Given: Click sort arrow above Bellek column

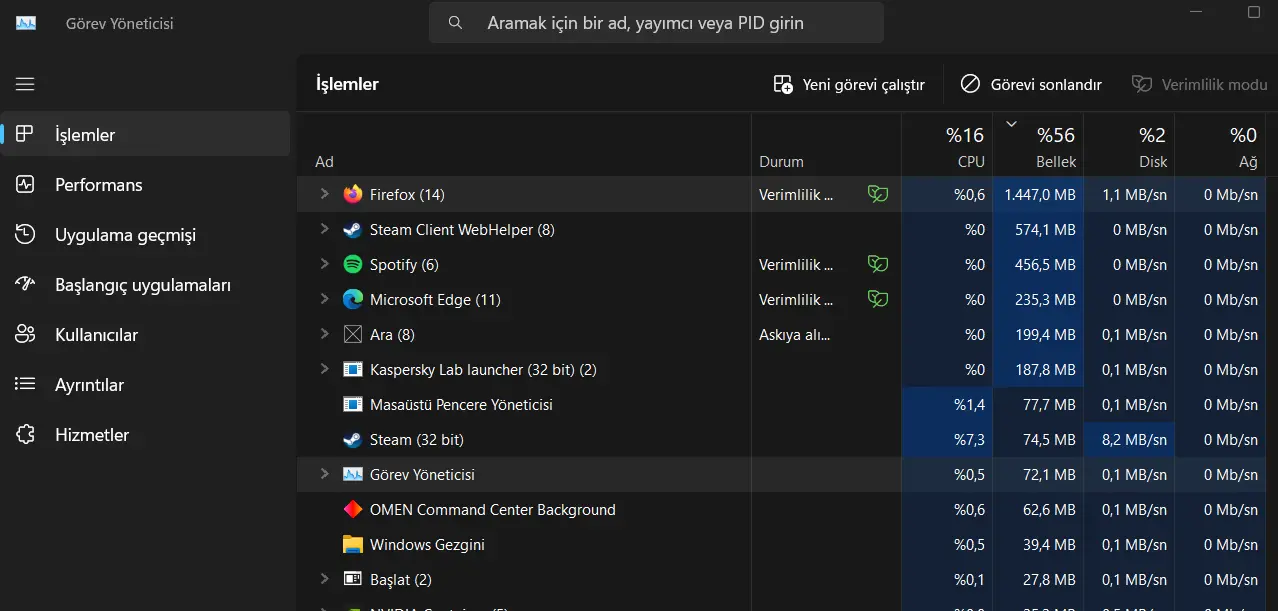Looking at the screenshot, I should click(1011, 124).
